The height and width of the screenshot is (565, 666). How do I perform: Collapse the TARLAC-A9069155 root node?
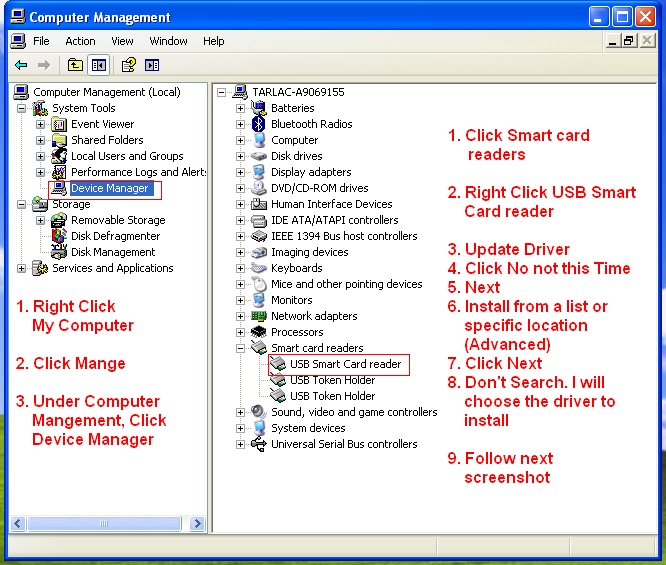221,92
